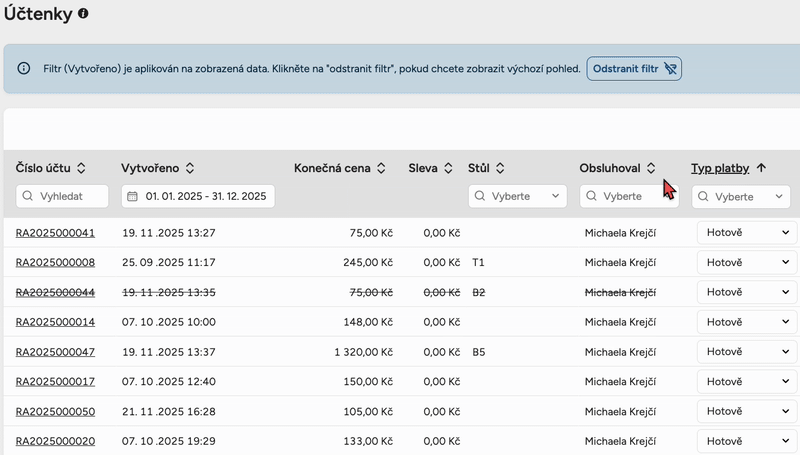Open cancelled receipt RA2025000044
This screenshot has width=800, height=455.
pos(55,292)
